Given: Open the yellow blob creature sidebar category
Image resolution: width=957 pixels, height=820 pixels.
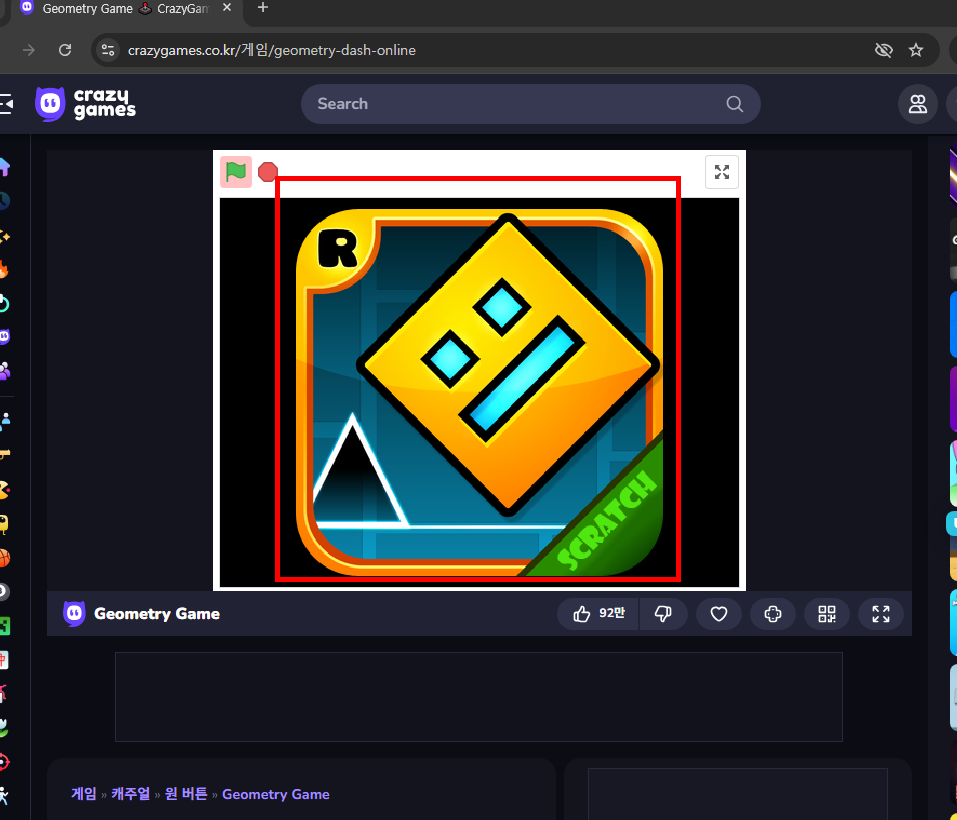Looking at the screenshot, I should click(x=4, y=524).
